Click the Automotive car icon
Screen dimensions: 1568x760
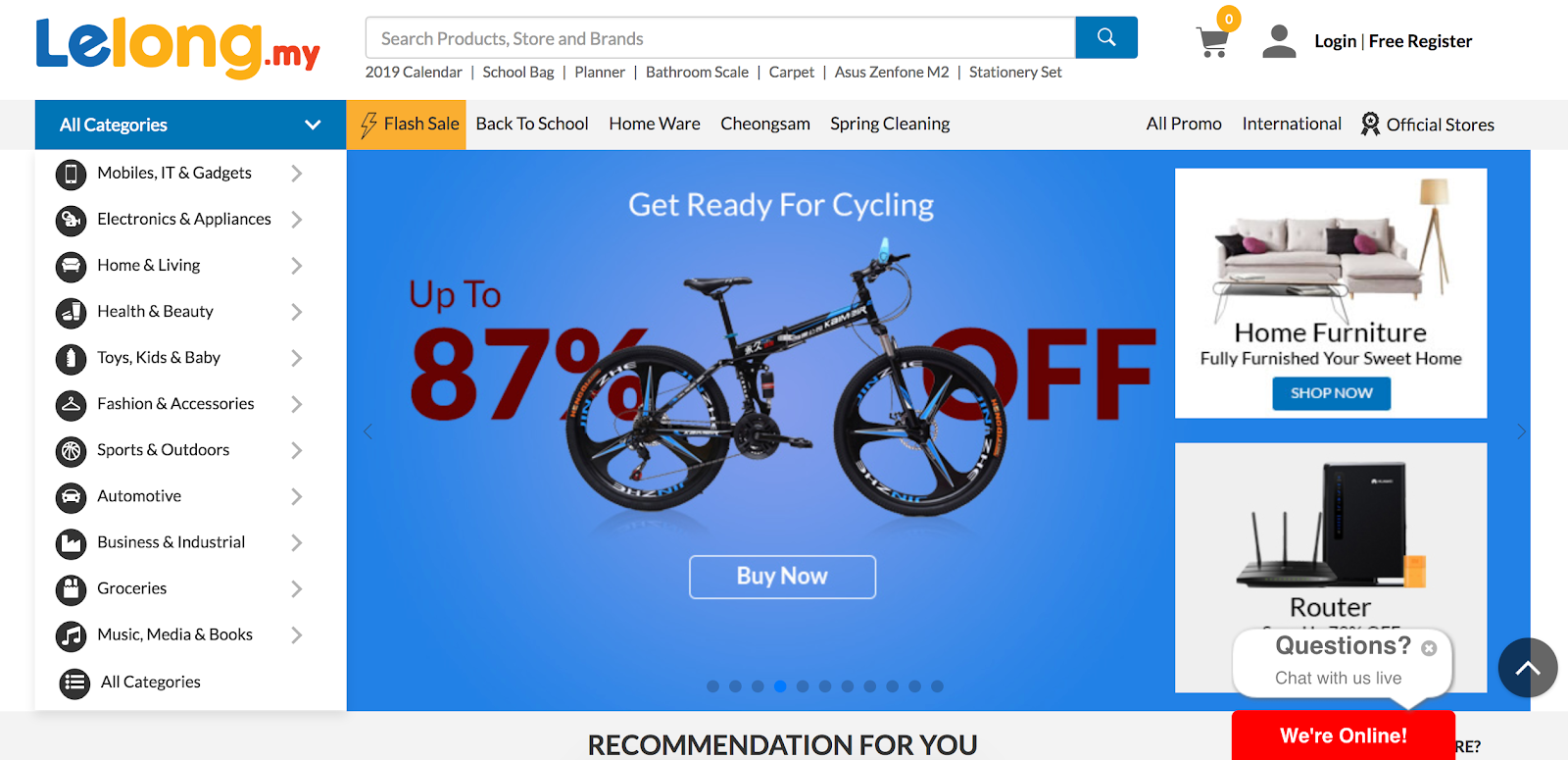(x=71, y=497)
